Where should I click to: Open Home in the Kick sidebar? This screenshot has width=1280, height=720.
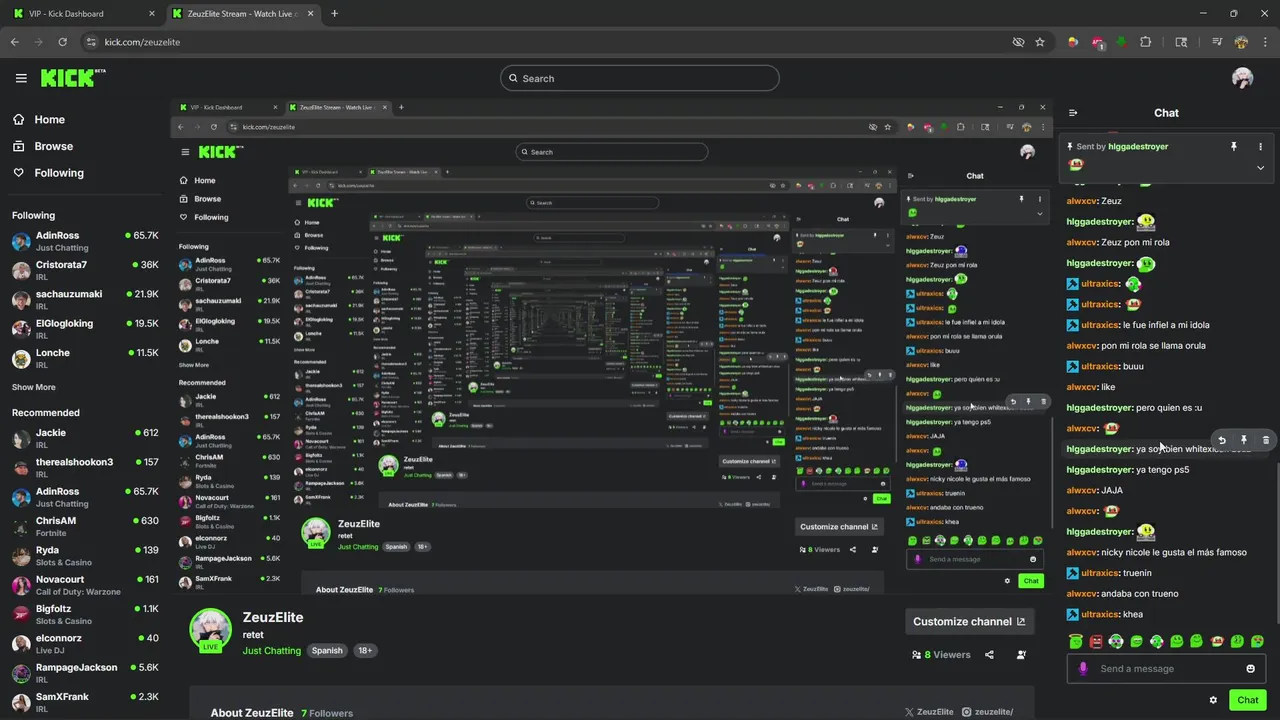(x=39, y=119)
